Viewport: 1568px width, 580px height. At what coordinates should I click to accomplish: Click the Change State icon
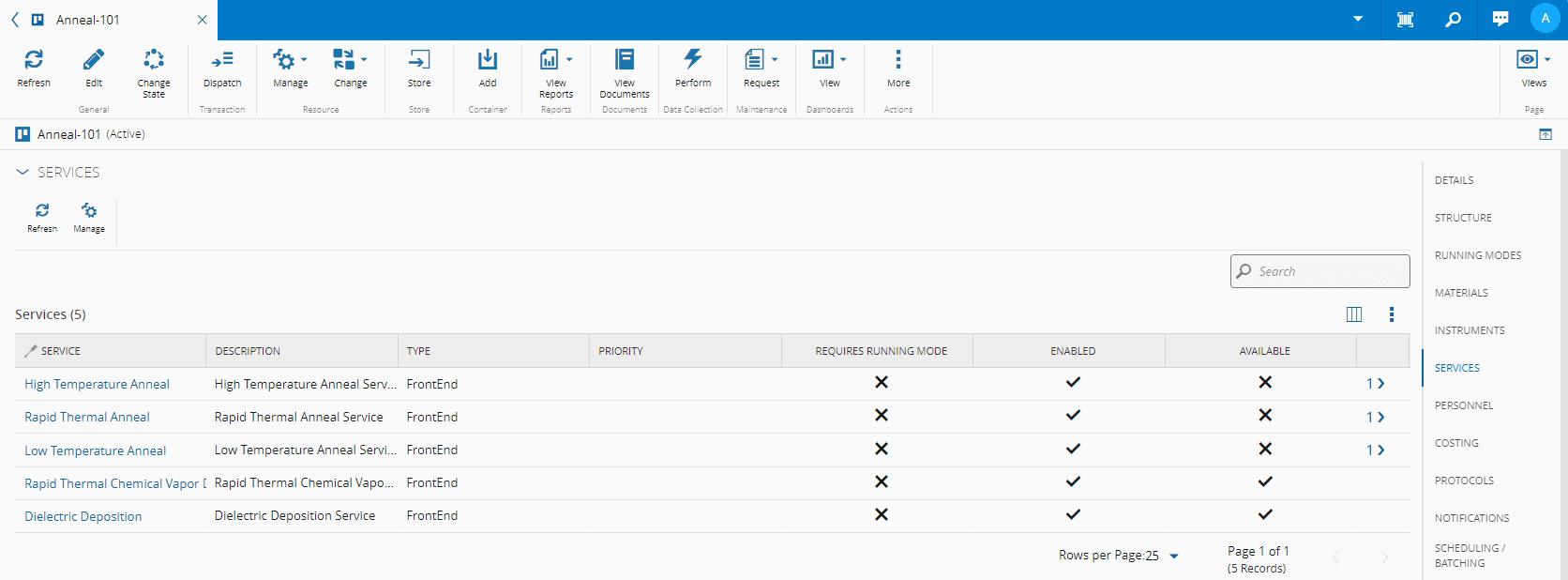[x=154, y=61]
